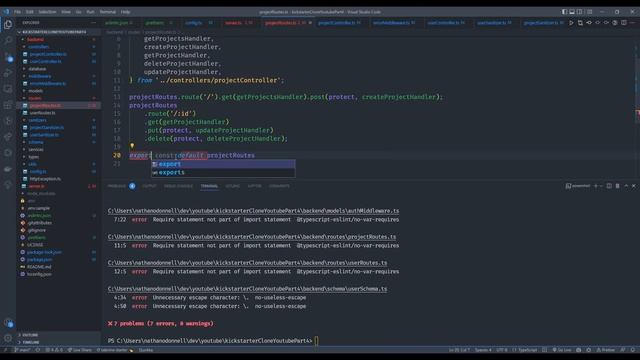Image resolution: width=640 pixels, height=360 pixels.
Task: Kill terminal with trash icon
Action: click(618, 186)
